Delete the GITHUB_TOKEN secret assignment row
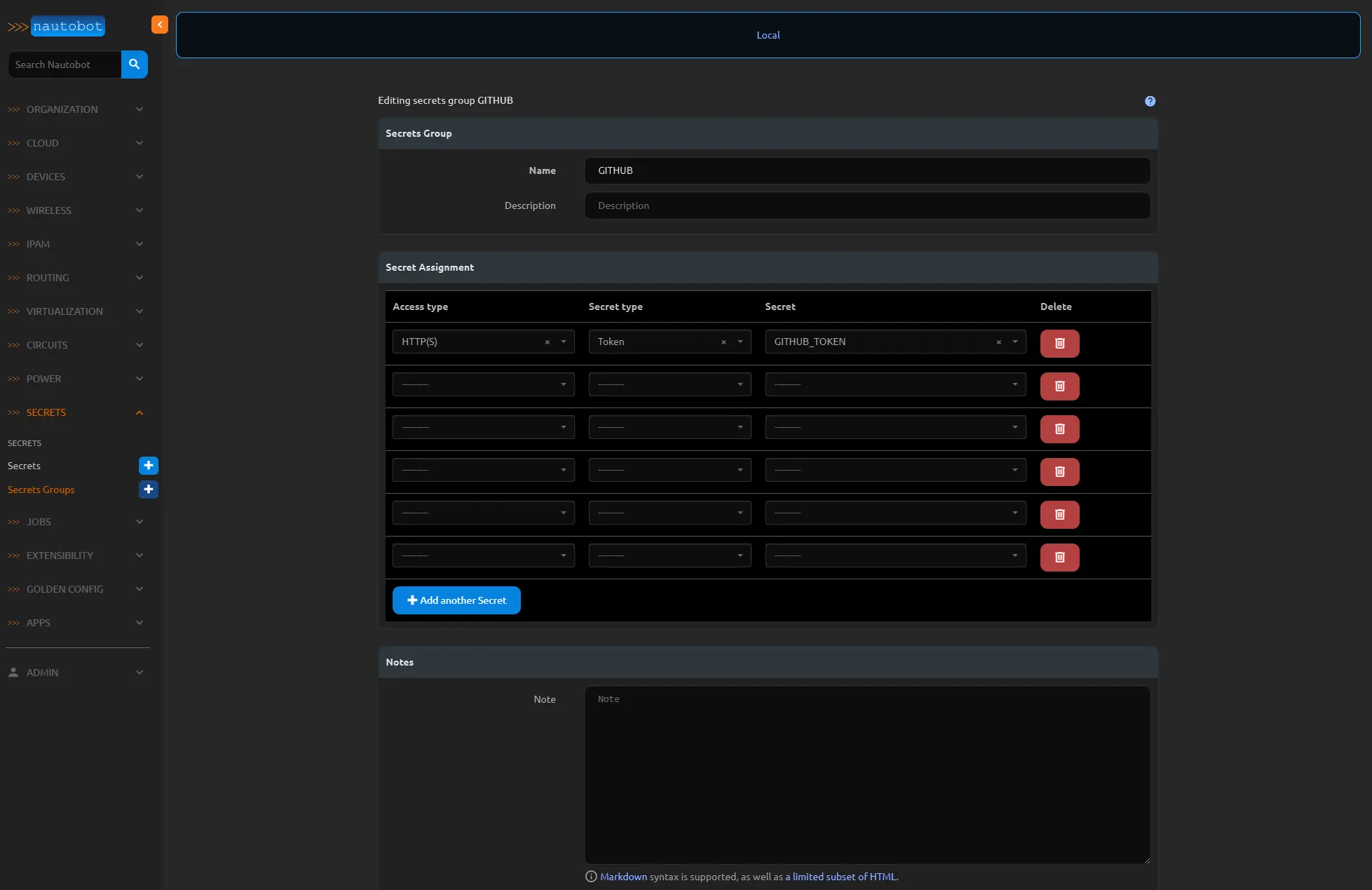Image resolution: width=1372 pixels, height=890 pixels. tap(1059, 344)
